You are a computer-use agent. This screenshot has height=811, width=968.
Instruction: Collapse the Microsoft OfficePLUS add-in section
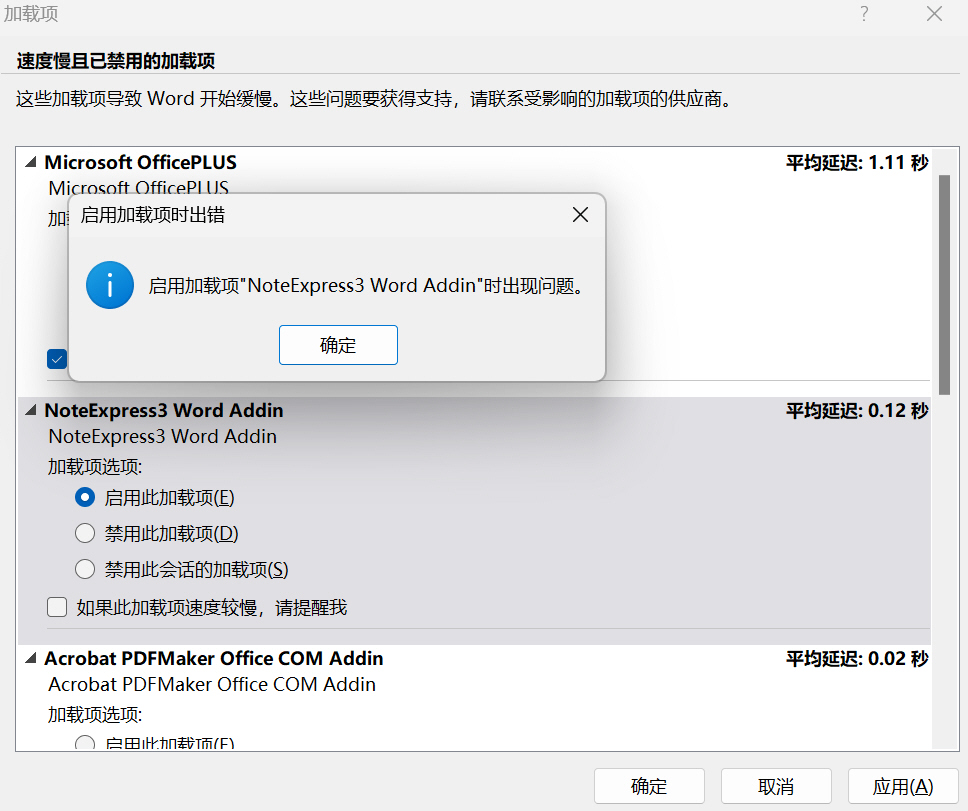pos(30,162)
